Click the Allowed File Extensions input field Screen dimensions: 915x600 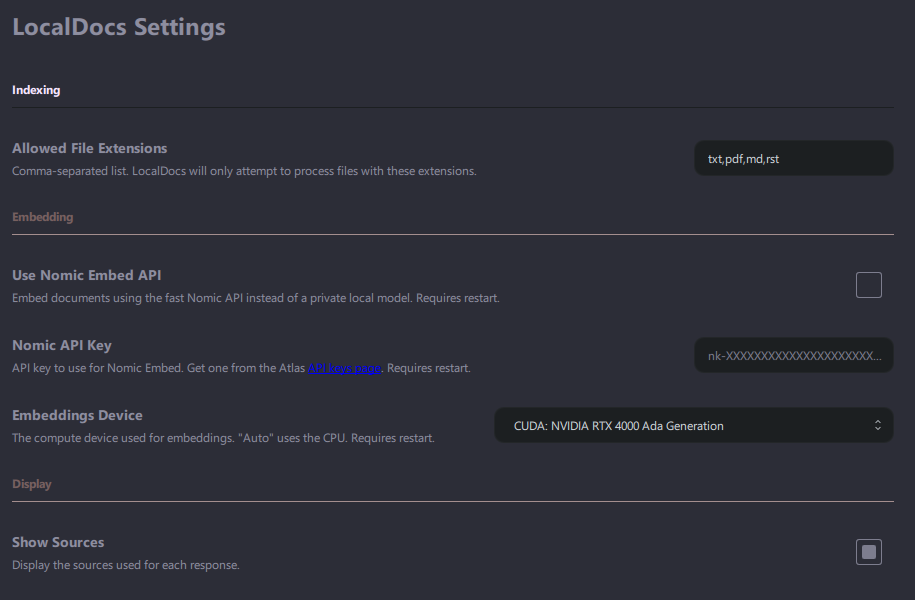pos(793,157)
